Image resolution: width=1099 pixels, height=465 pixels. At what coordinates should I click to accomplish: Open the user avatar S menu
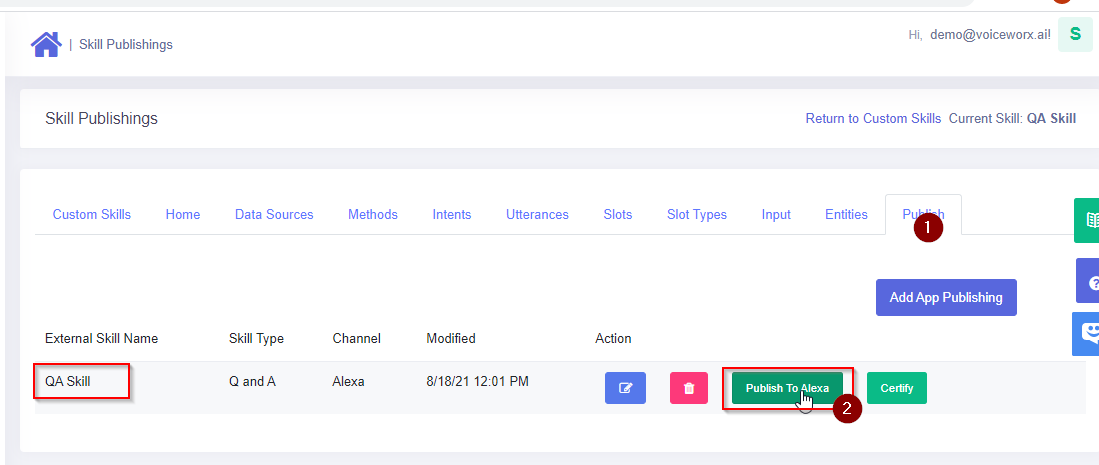(1074, 34)
